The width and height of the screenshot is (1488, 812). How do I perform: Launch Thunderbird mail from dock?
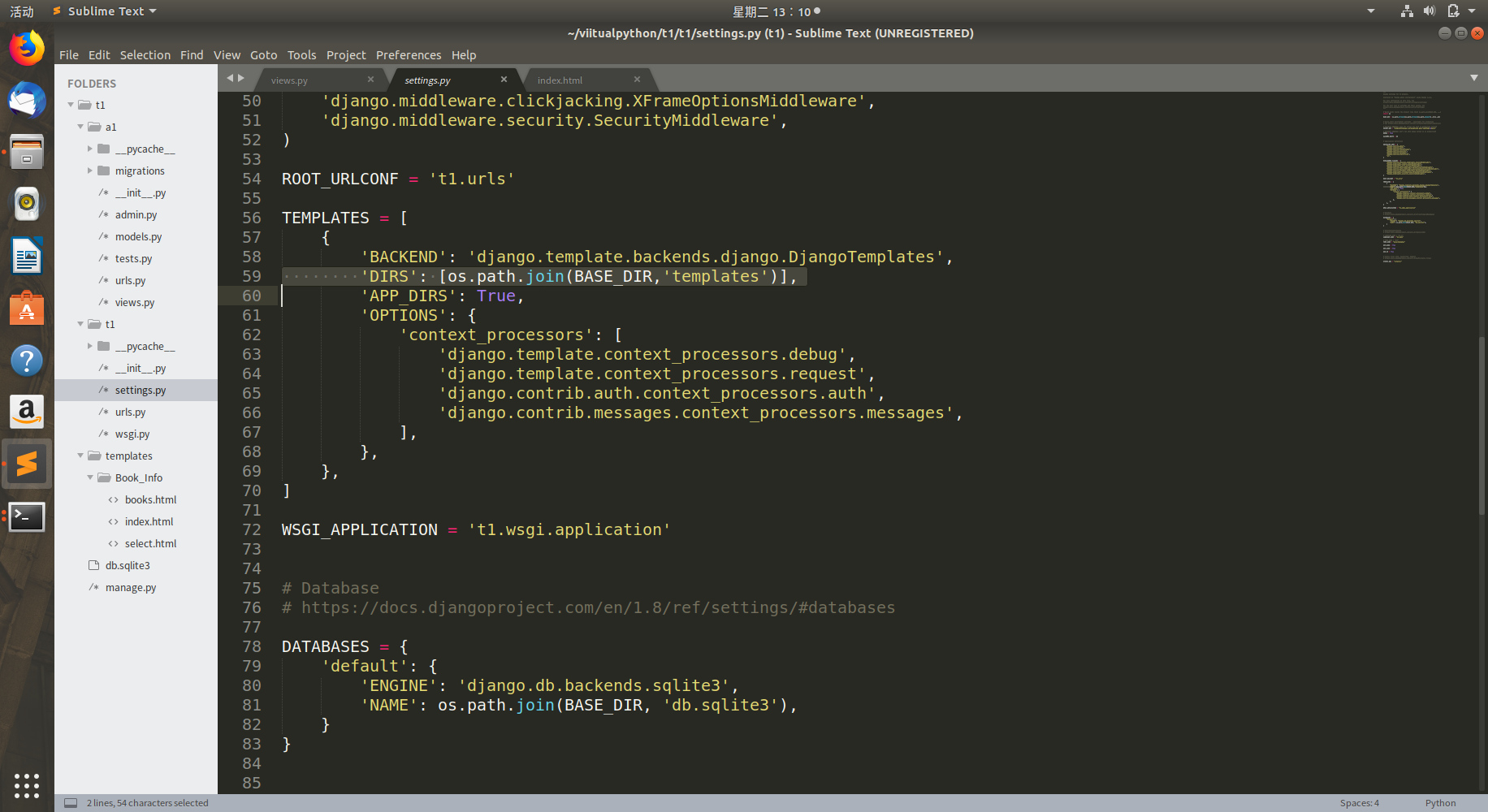(27, 101)
